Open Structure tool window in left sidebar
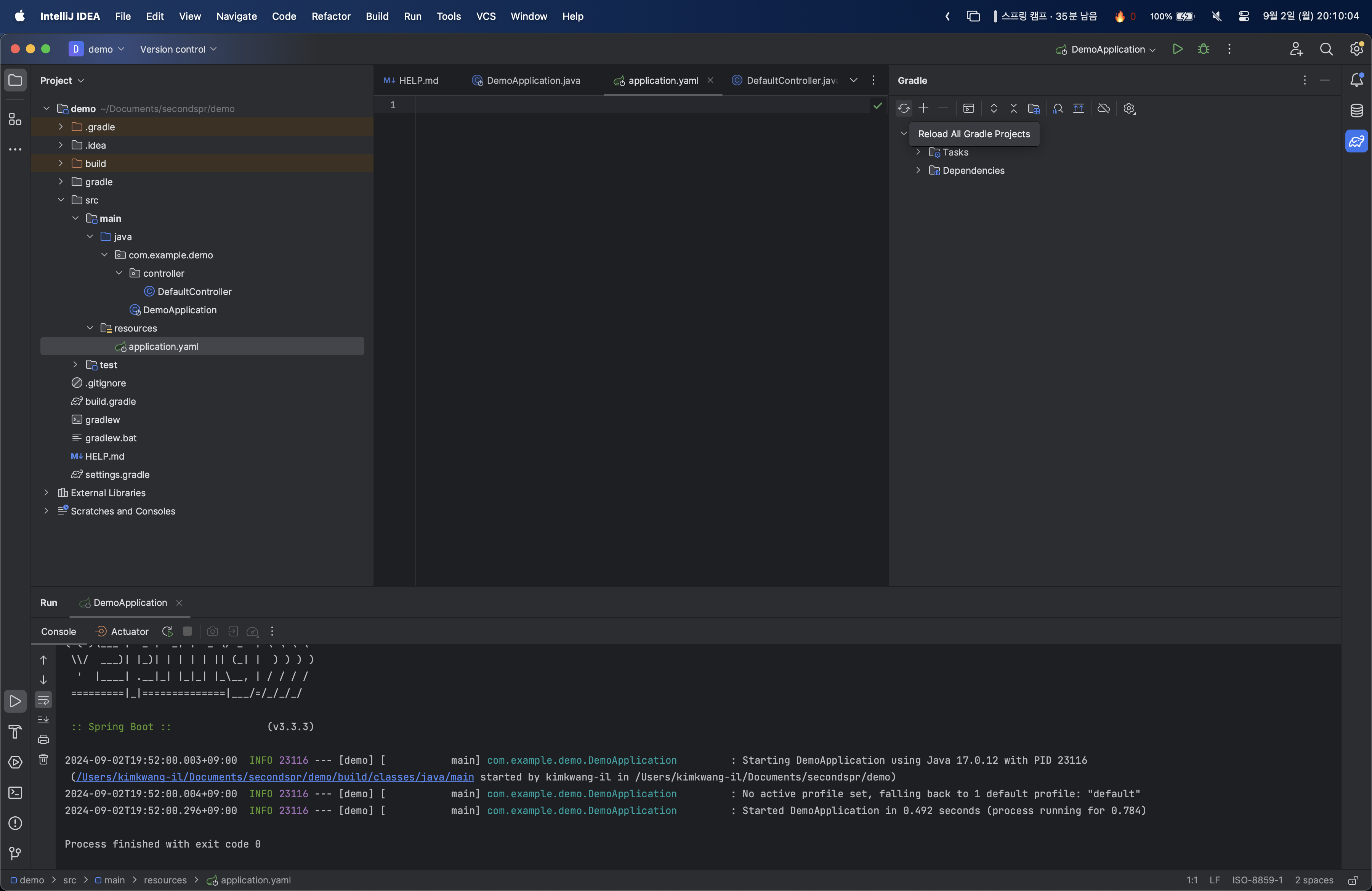1372x891 pixels. (15, 119)
